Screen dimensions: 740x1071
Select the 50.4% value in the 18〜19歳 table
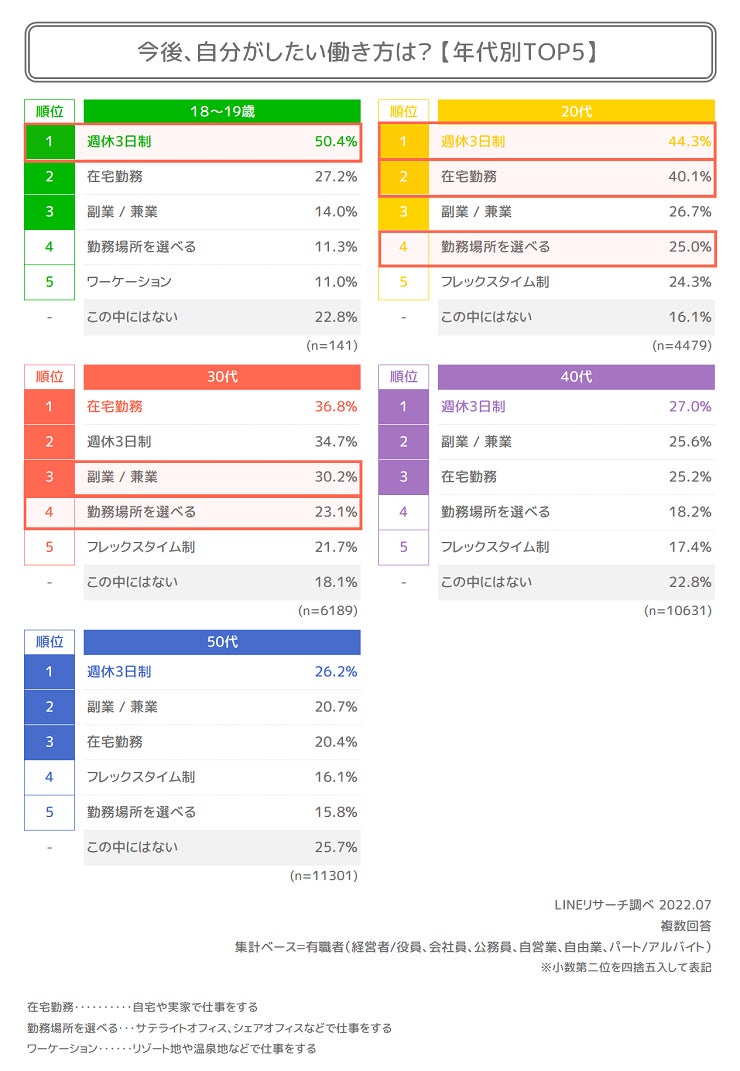click(335, 142)
